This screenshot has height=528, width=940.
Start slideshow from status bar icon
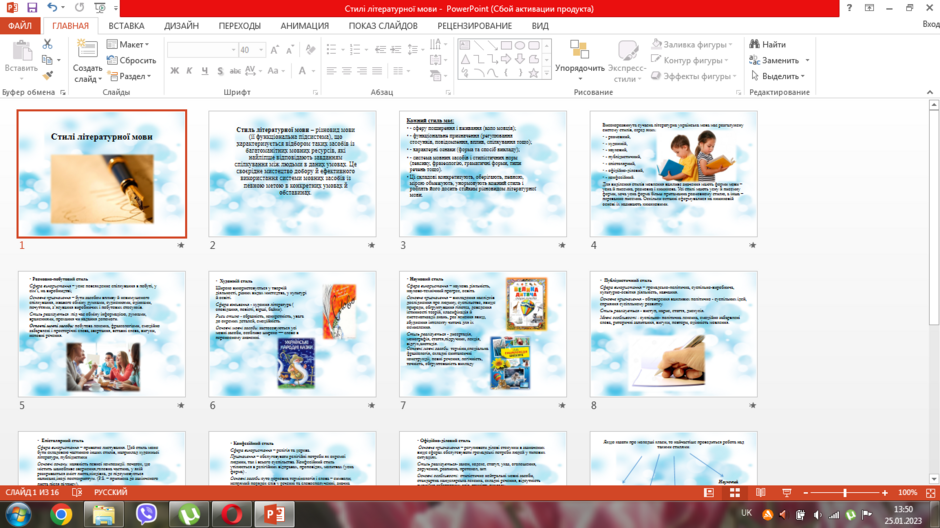point(787,493)
